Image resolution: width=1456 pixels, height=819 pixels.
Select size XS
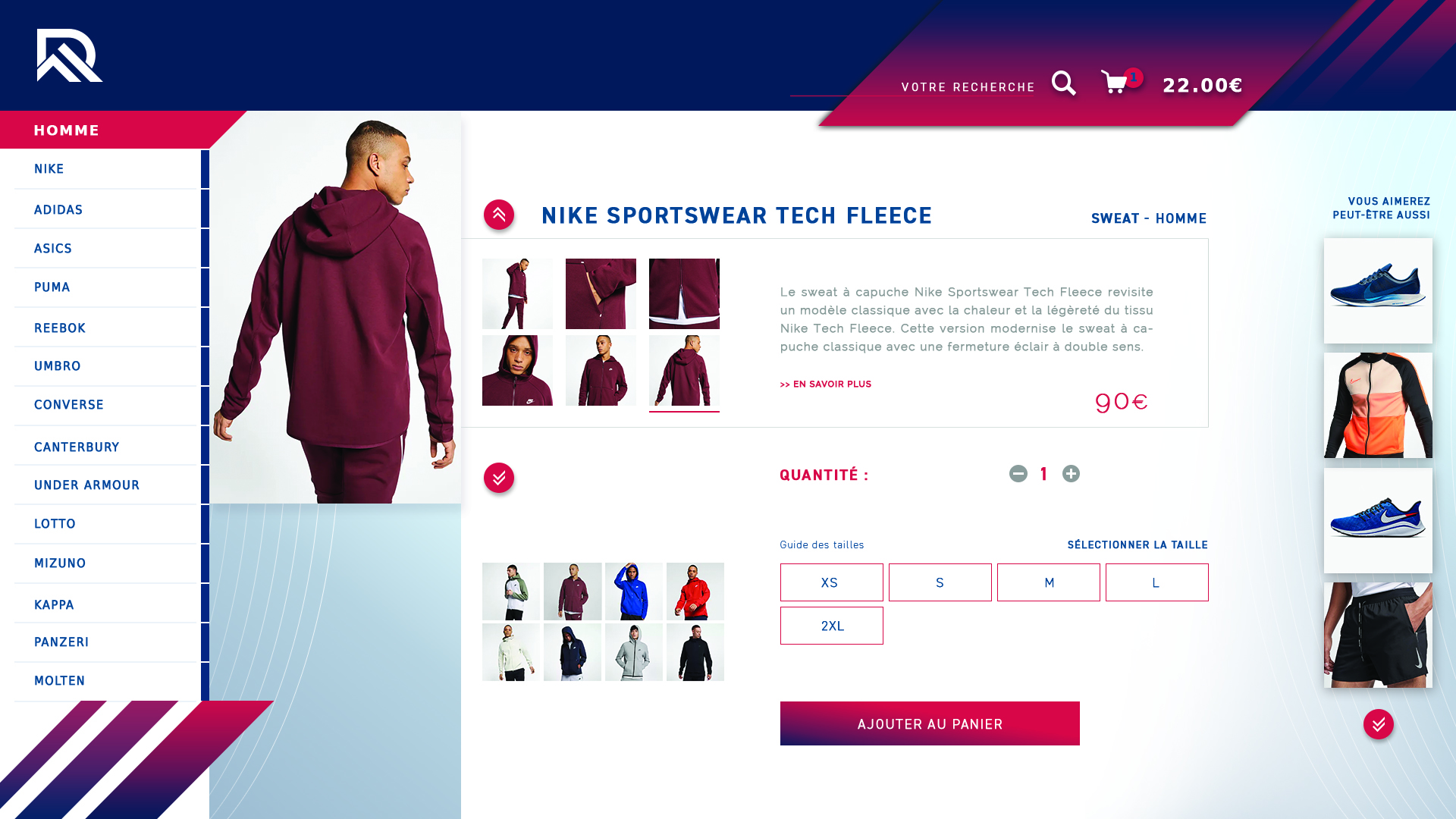pyautogui.click(x=832, y=582)
